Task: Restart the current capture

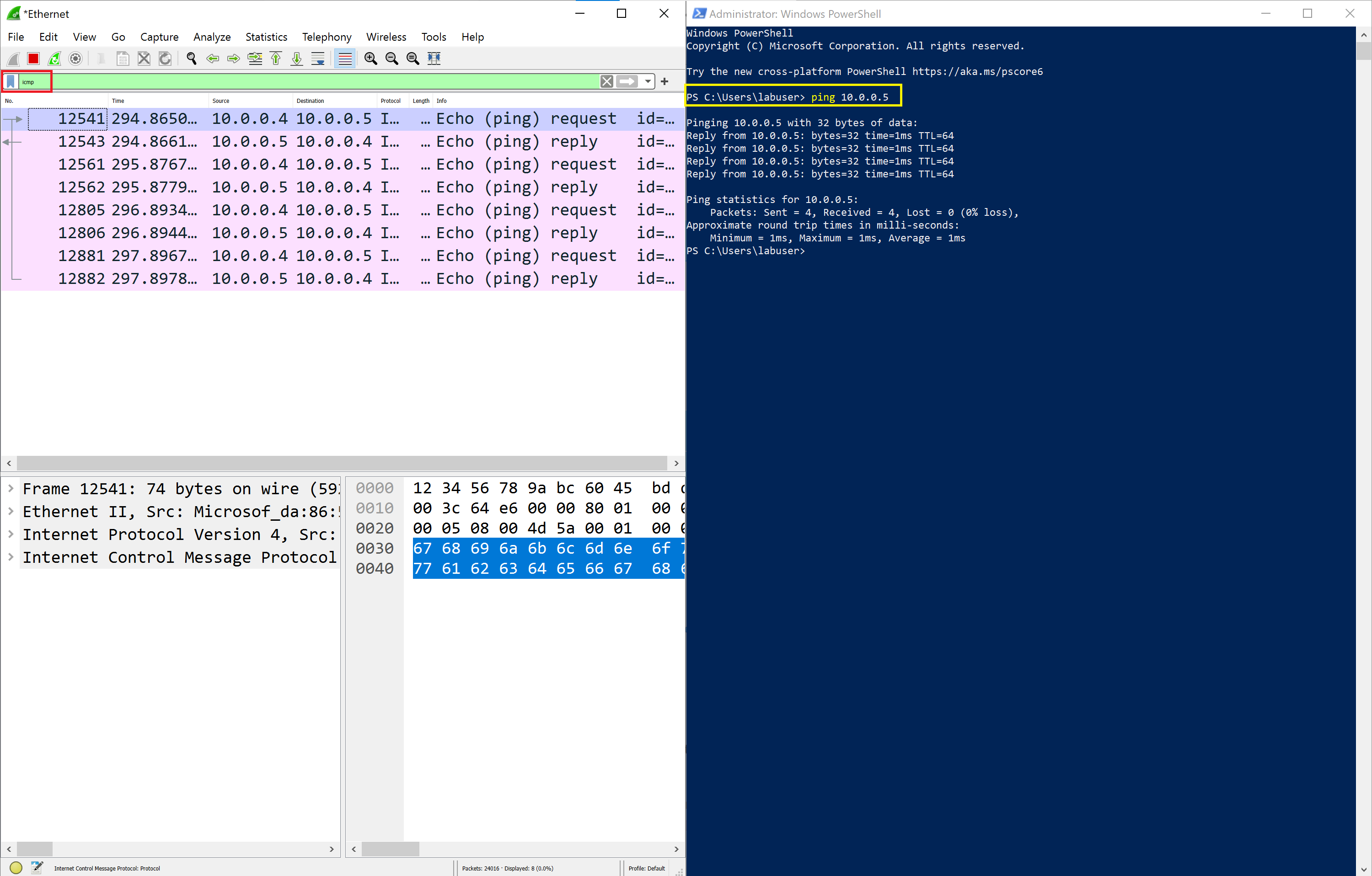Action: [55, 59]
